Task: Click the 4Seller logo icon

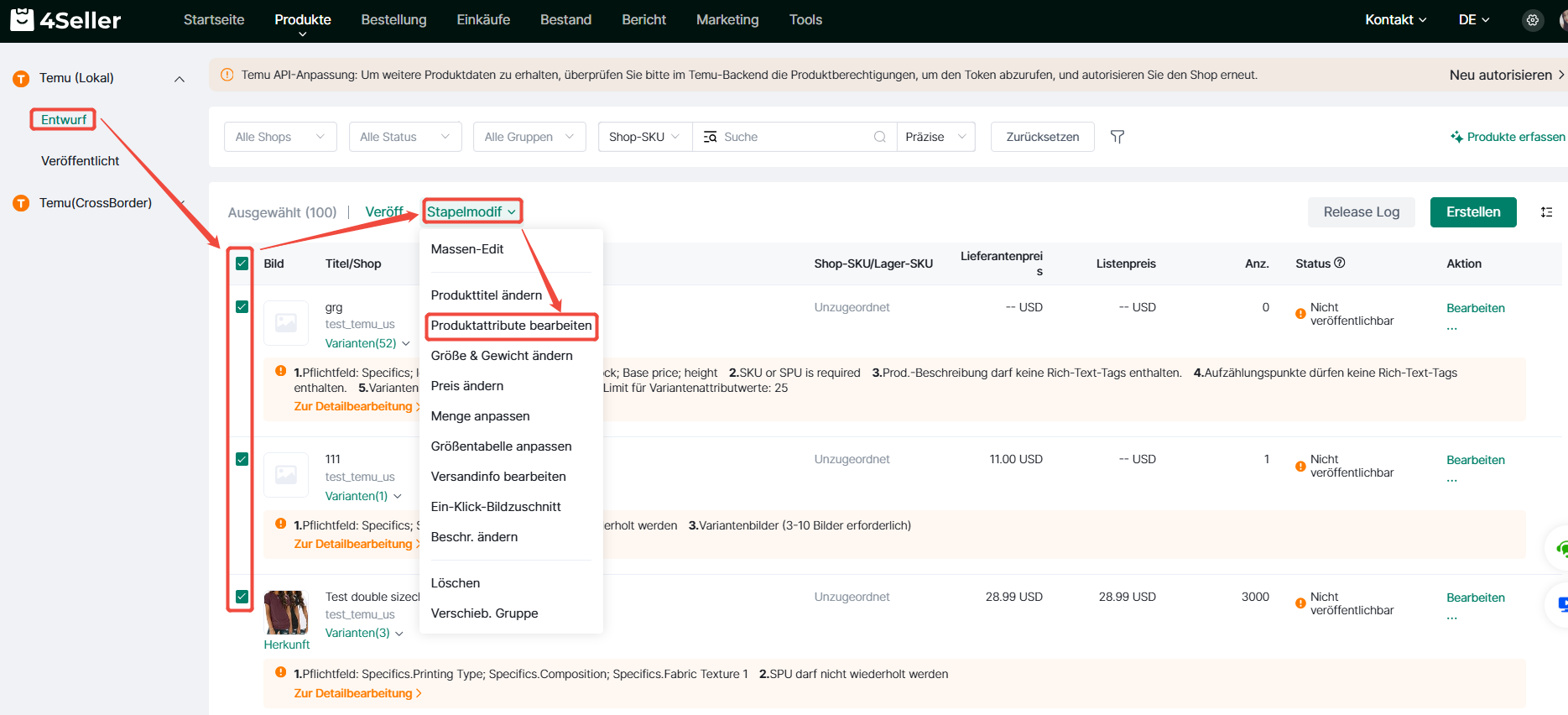Action: coord(22,19)
